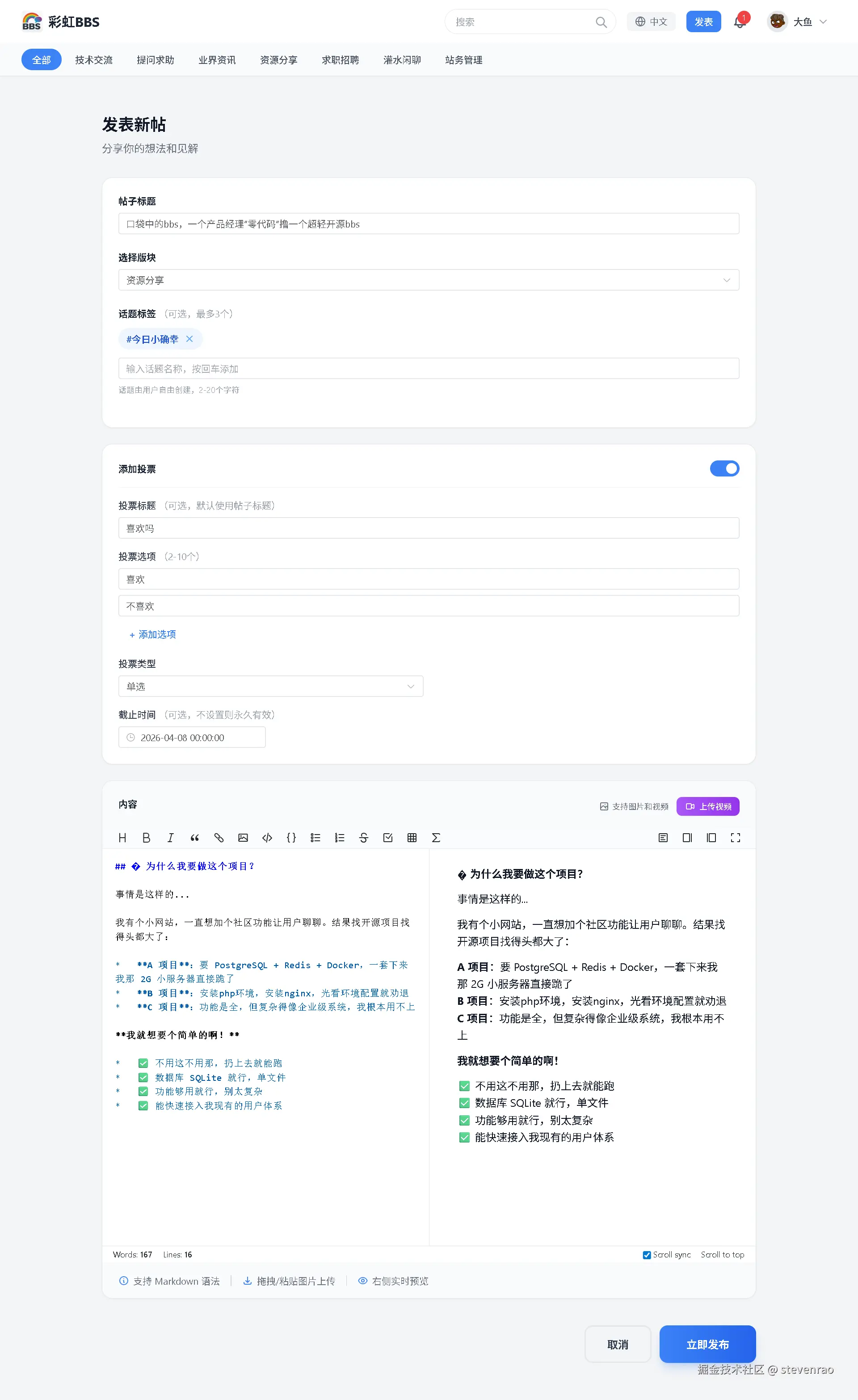Click the Italic formatting icon
Screen dimensions: 858x1400
pyautogui.click(x=170, y=838)
